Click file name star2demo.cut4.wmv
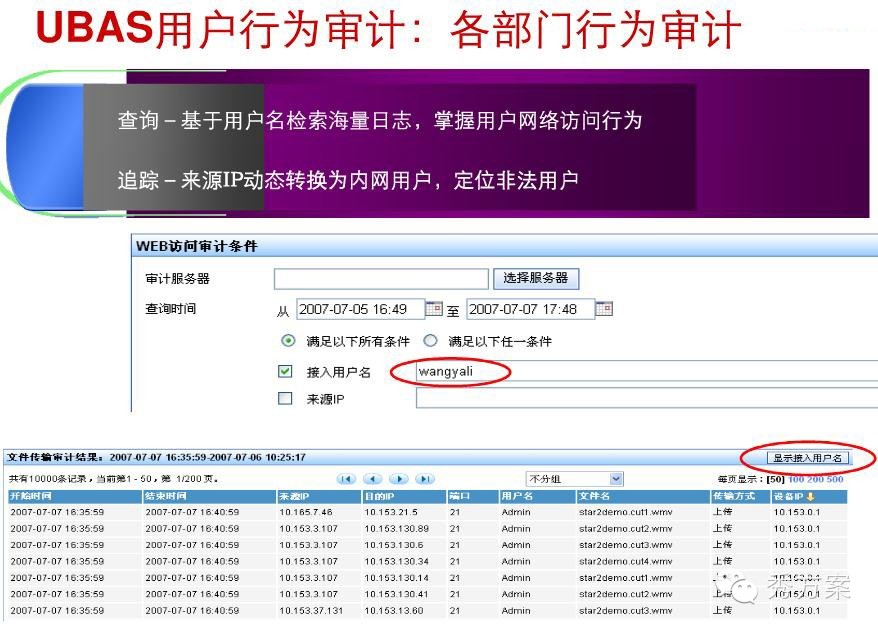 pyautogui.click(x=625, y=561)
